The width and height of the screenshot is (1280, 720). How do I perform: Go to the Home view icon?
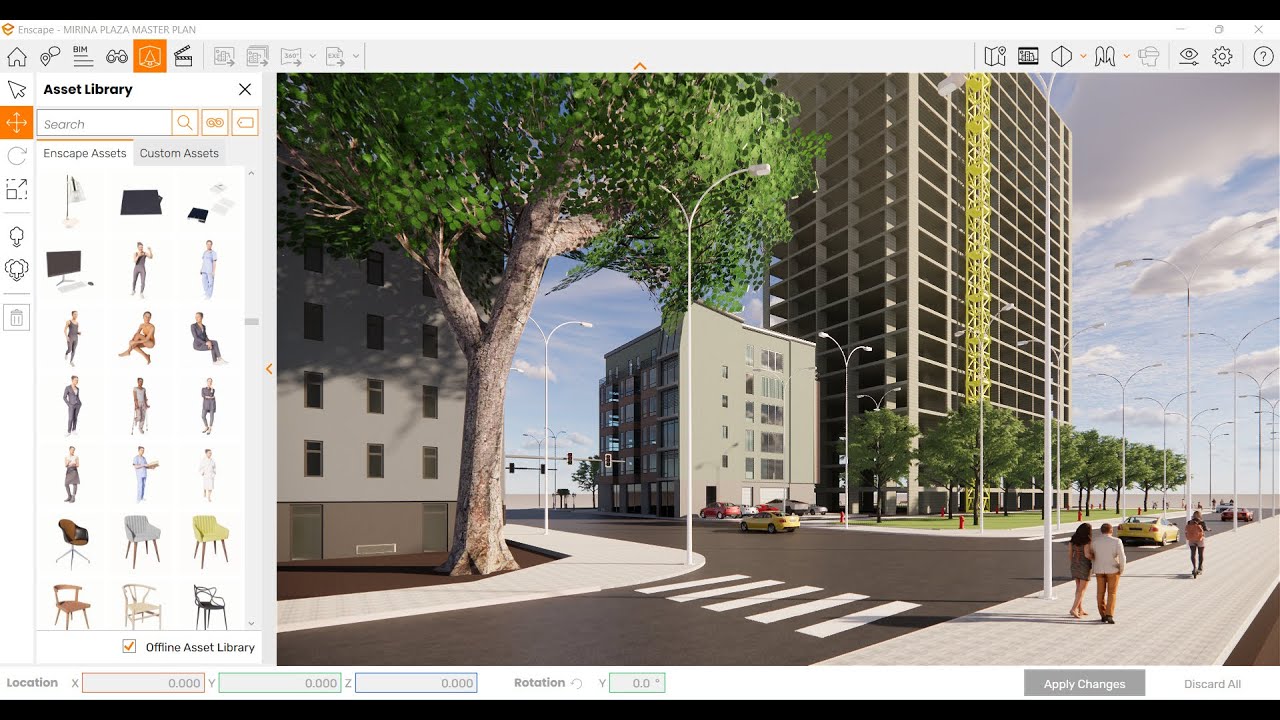pyautogui.click(x=17, y=56)
